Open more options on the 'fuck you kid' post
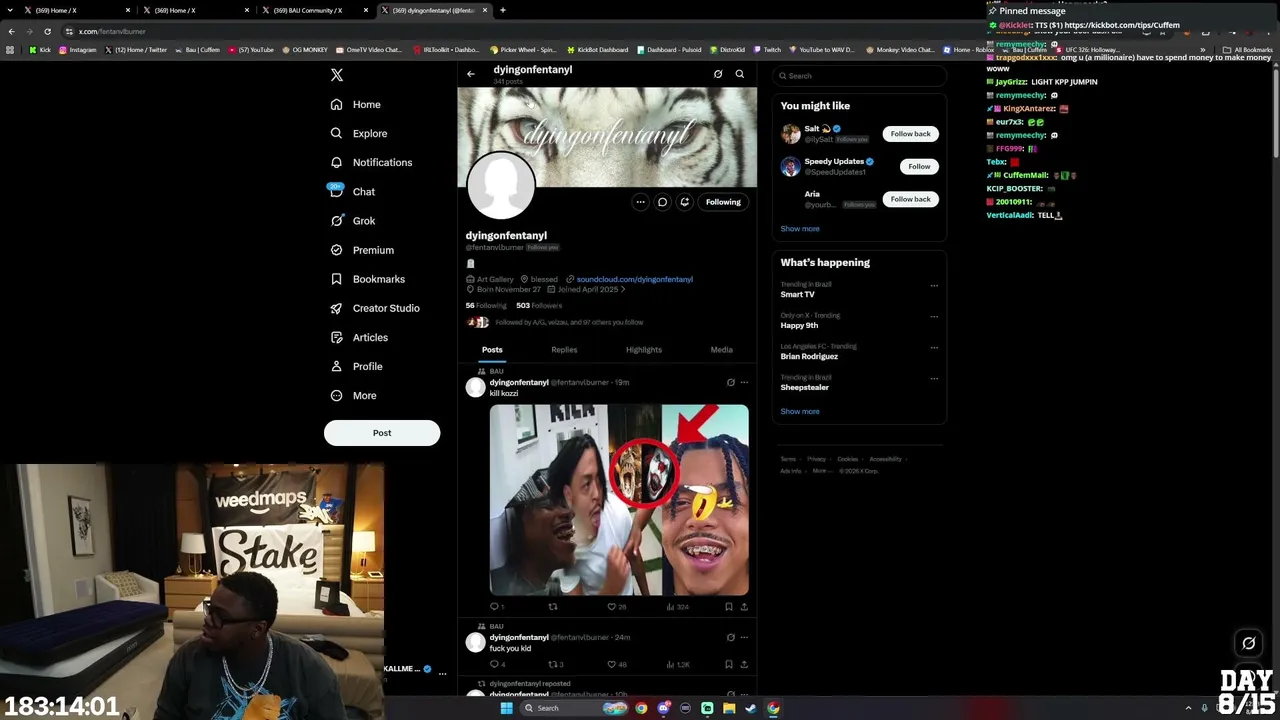Screen dimensions: 1280x720 [x=744, y=638]
